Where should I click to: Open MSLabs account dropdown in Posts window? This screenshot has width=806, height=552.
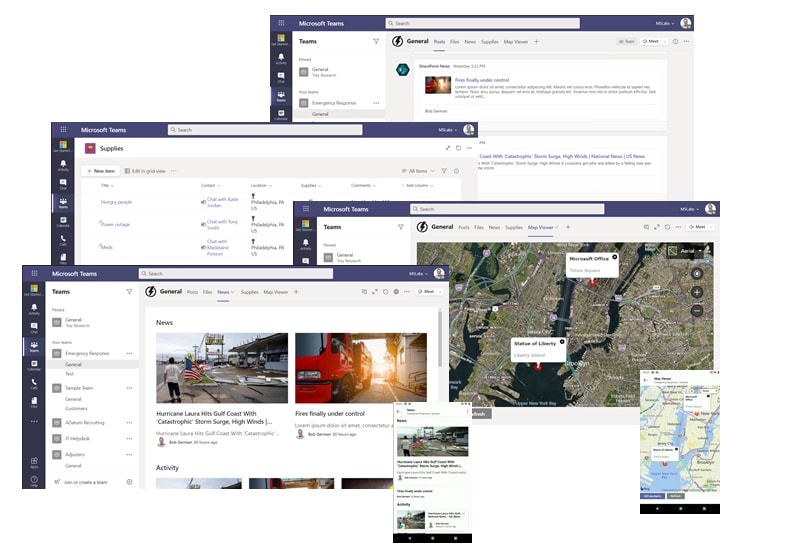point(664,23)
